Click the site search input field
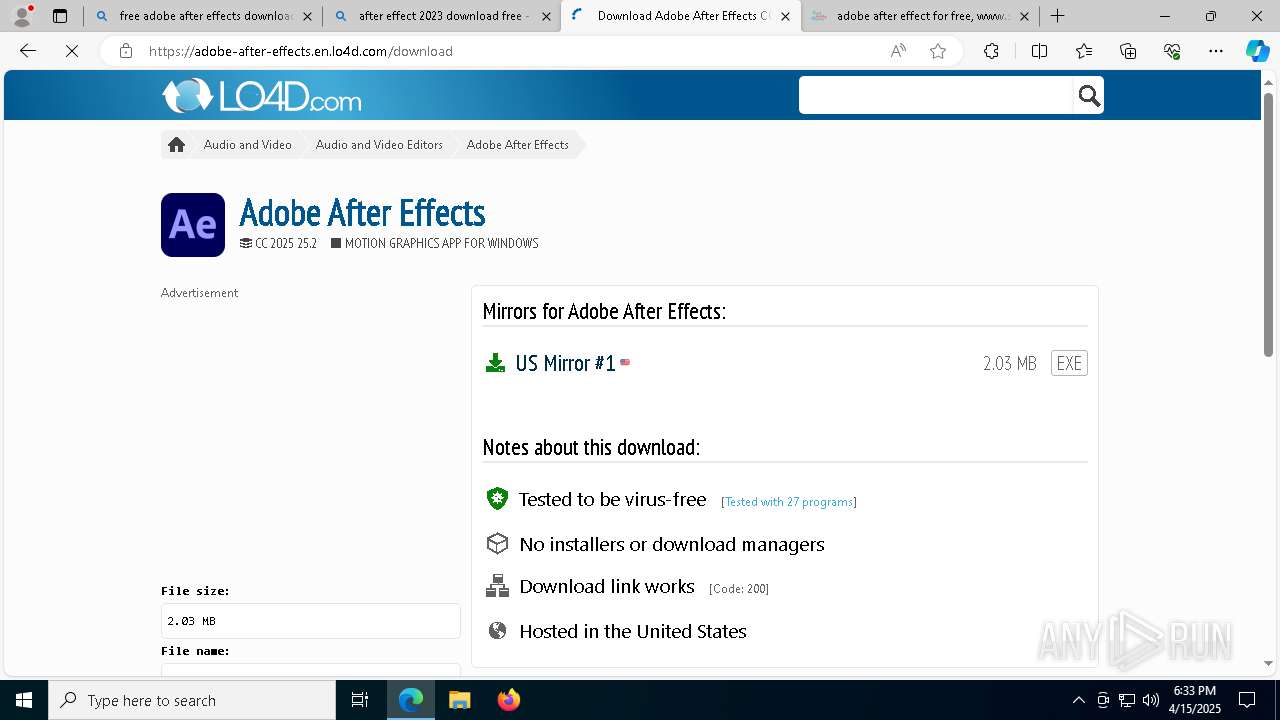 click(x=936, y=96)
